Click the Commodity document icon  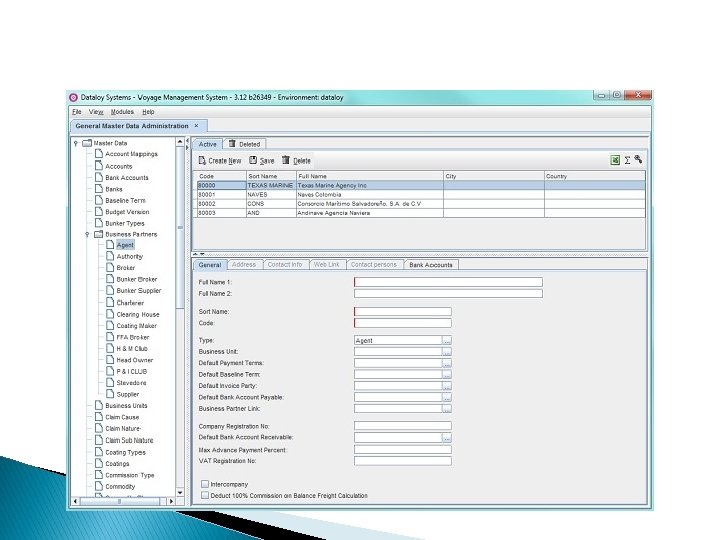point(99,486)
